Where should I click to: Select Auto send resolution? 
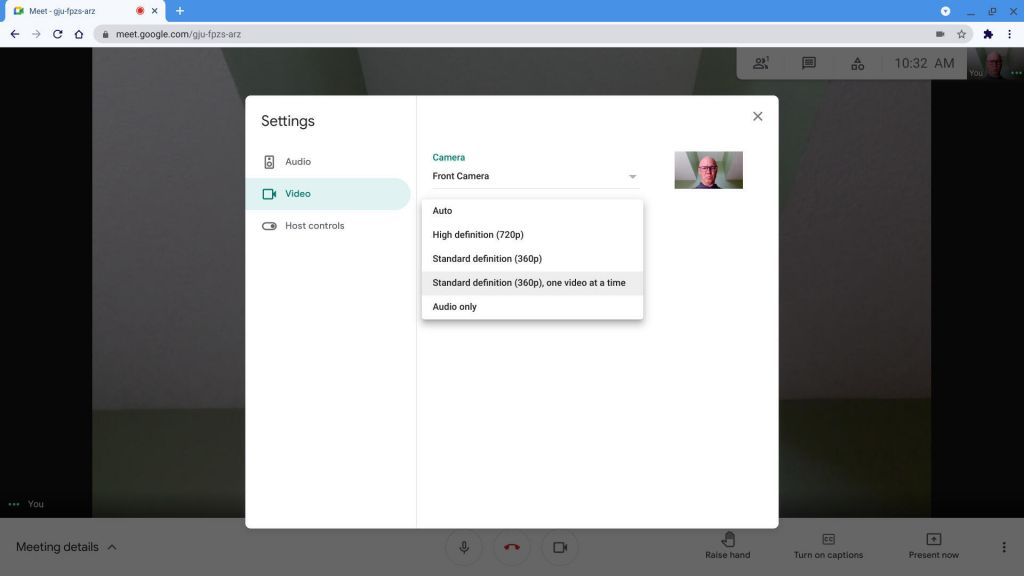click(441, 210)
